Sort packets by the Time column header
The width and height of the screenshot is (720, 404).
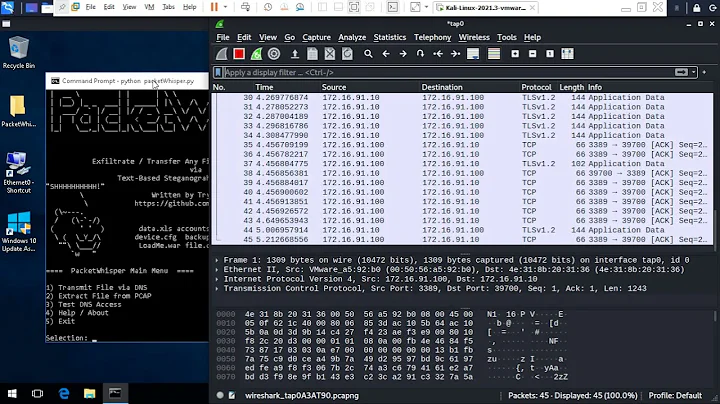coord(264,87)
